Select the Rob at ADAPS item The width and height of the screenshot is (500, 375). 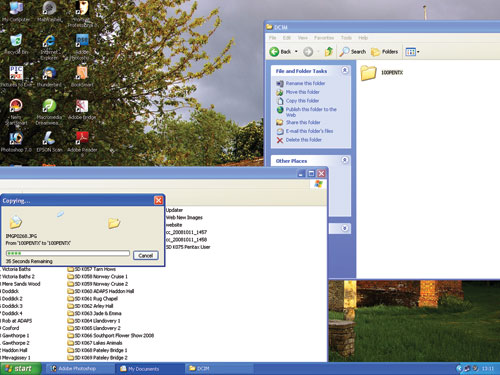coord(17,321)
